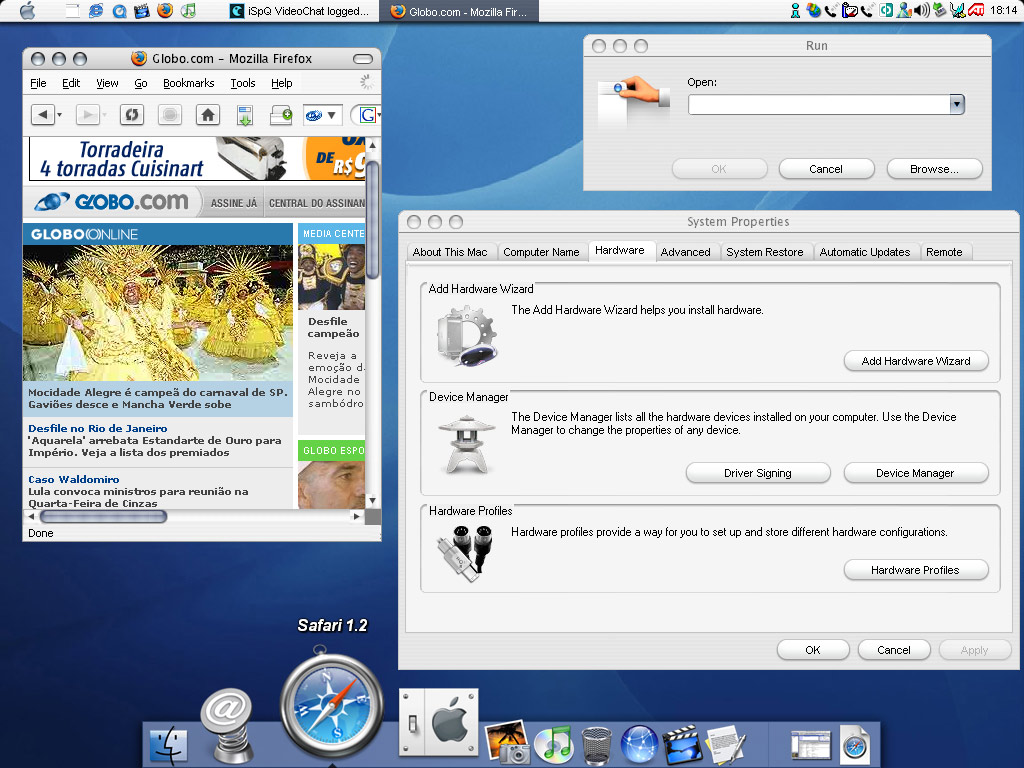Image resolution: width=1024 pixels, height=768 pixels.
Task: Open iPhoto from the dock
Action: [508, 741]
